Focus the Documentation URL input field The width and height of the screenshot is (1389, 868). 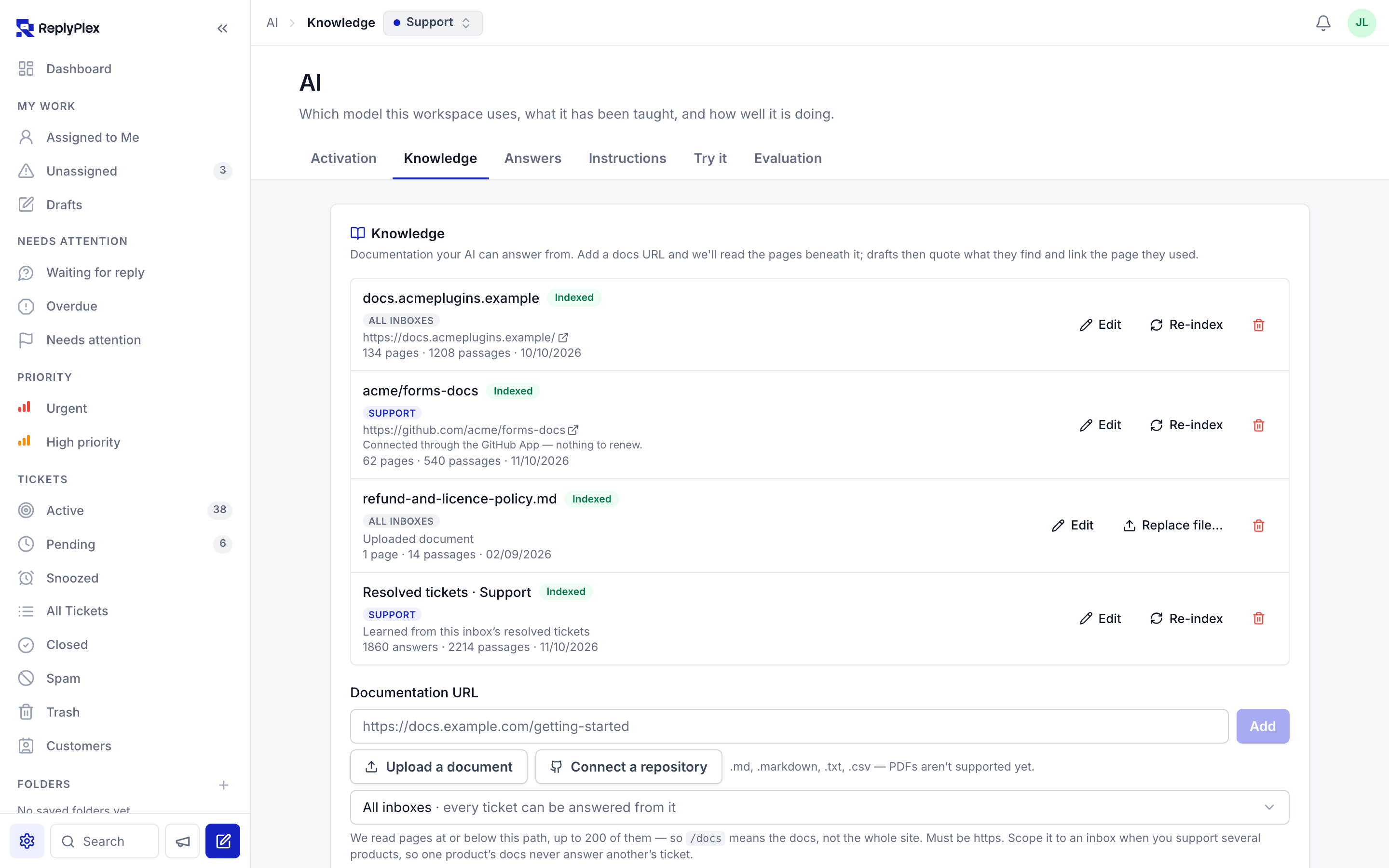(789, 726)
